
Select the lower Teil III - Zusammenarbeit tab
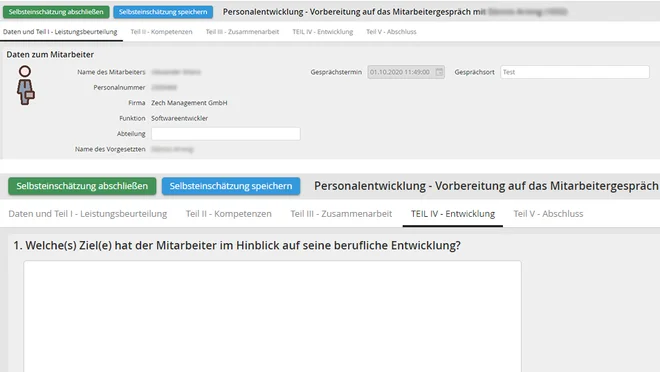tap(341, 214)
